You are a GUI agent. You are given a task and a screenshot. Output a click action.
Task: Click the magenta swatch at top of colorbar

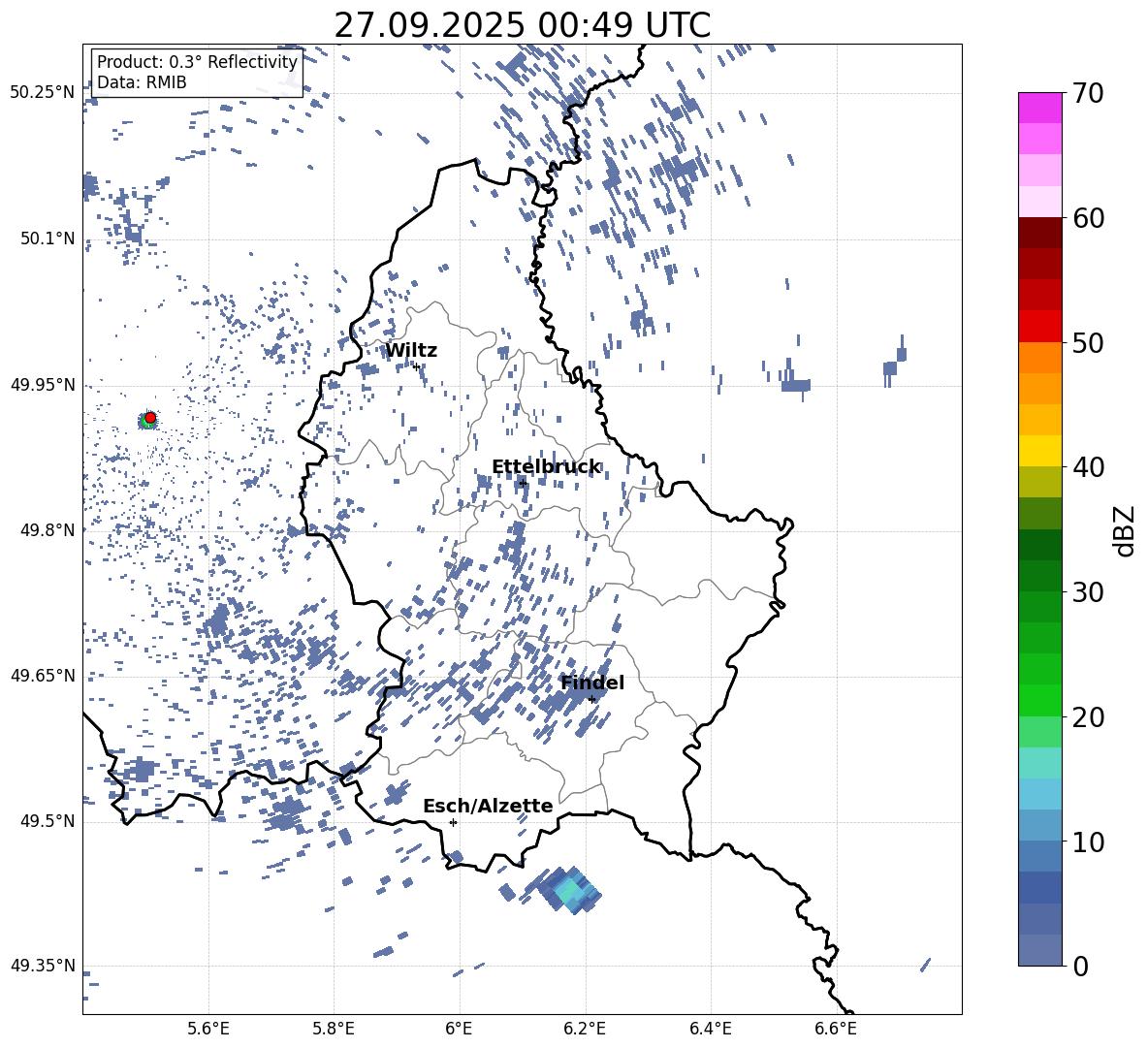tap(1039, 108)
